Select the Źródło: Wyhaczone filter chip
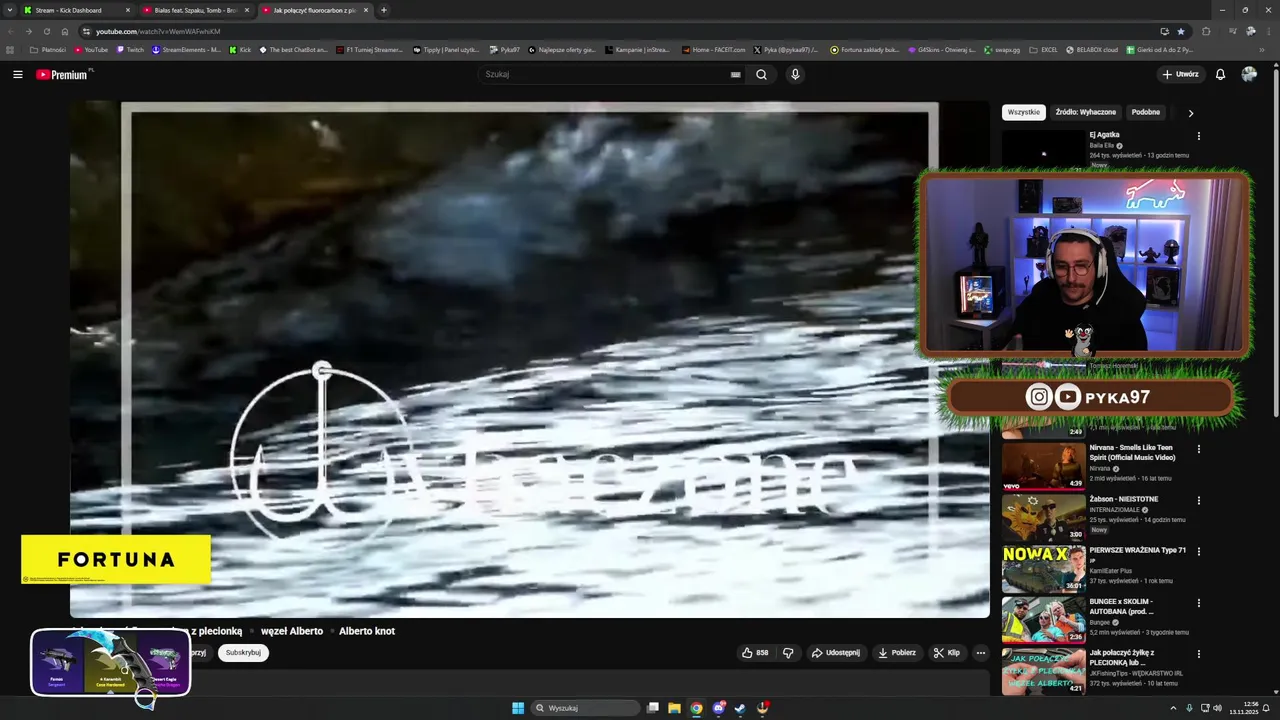 [x=1085, y=112]
